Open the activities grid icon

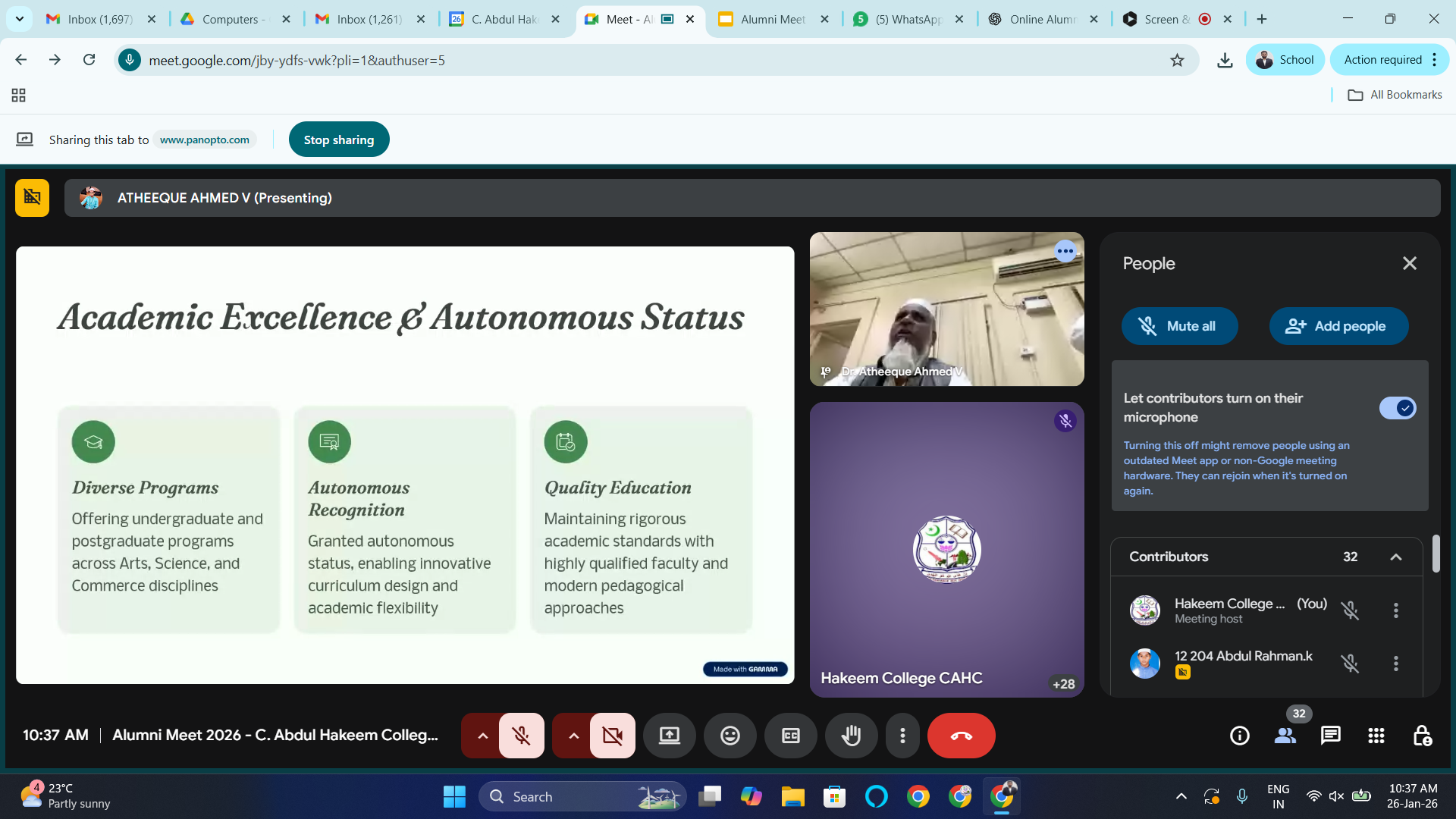1376,736
